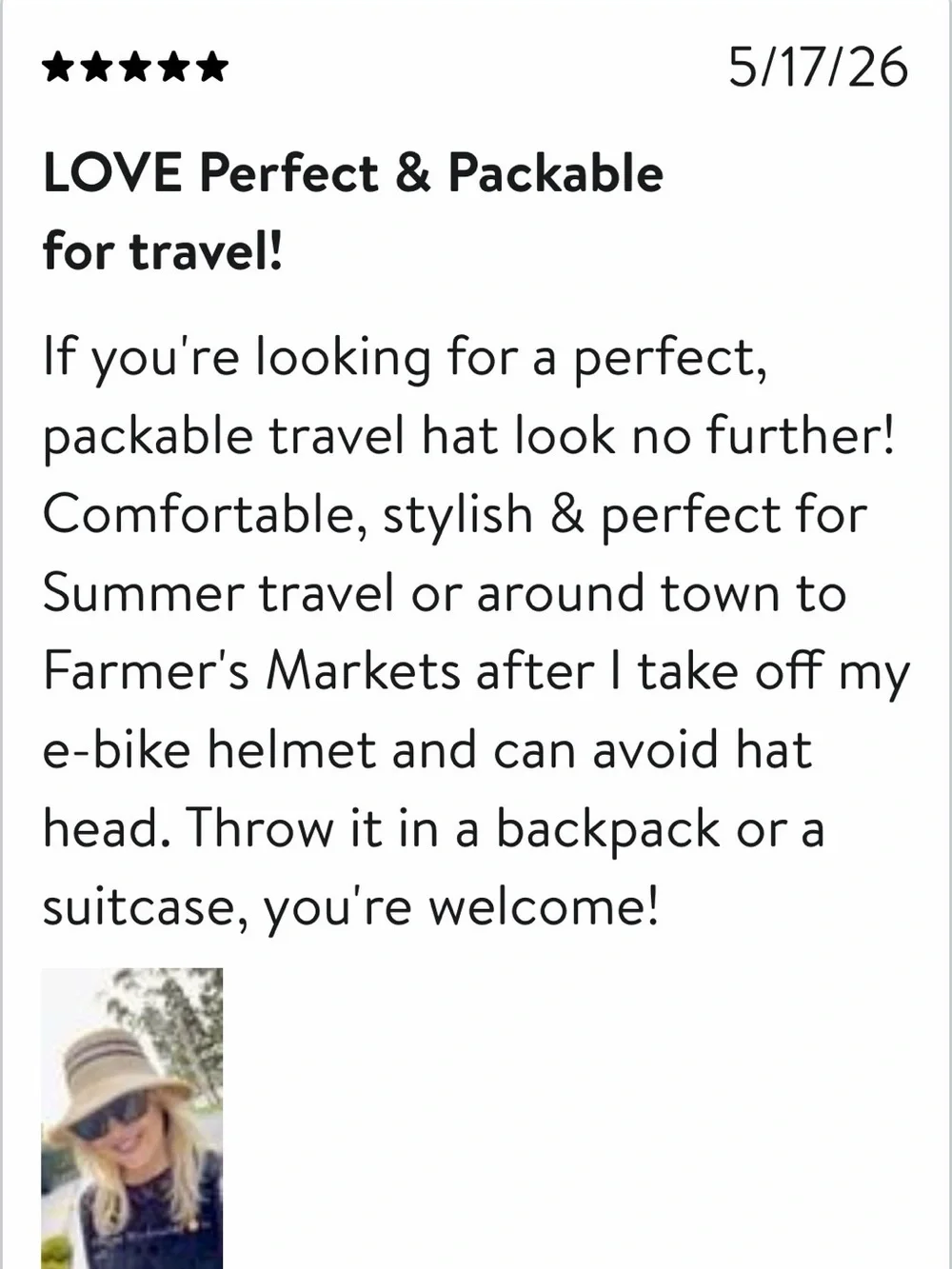The height and width of the screenshot is (1269, 952).
Task: Click the "Farmer's Markets" text in the review
Action: pos(252,671)
